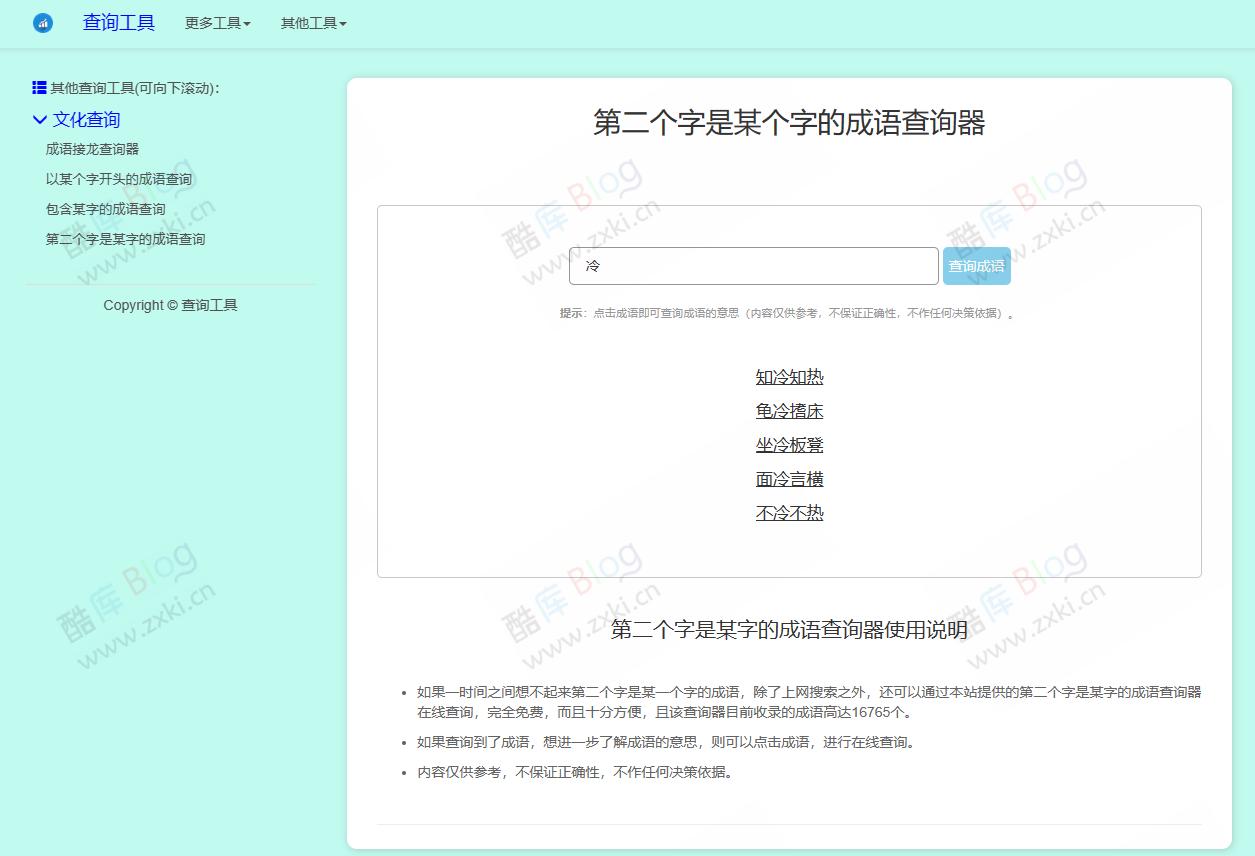Screen dimensions: 1255x856
Task: Click the idiom link 知冷知热
Action: click(789, 377)
